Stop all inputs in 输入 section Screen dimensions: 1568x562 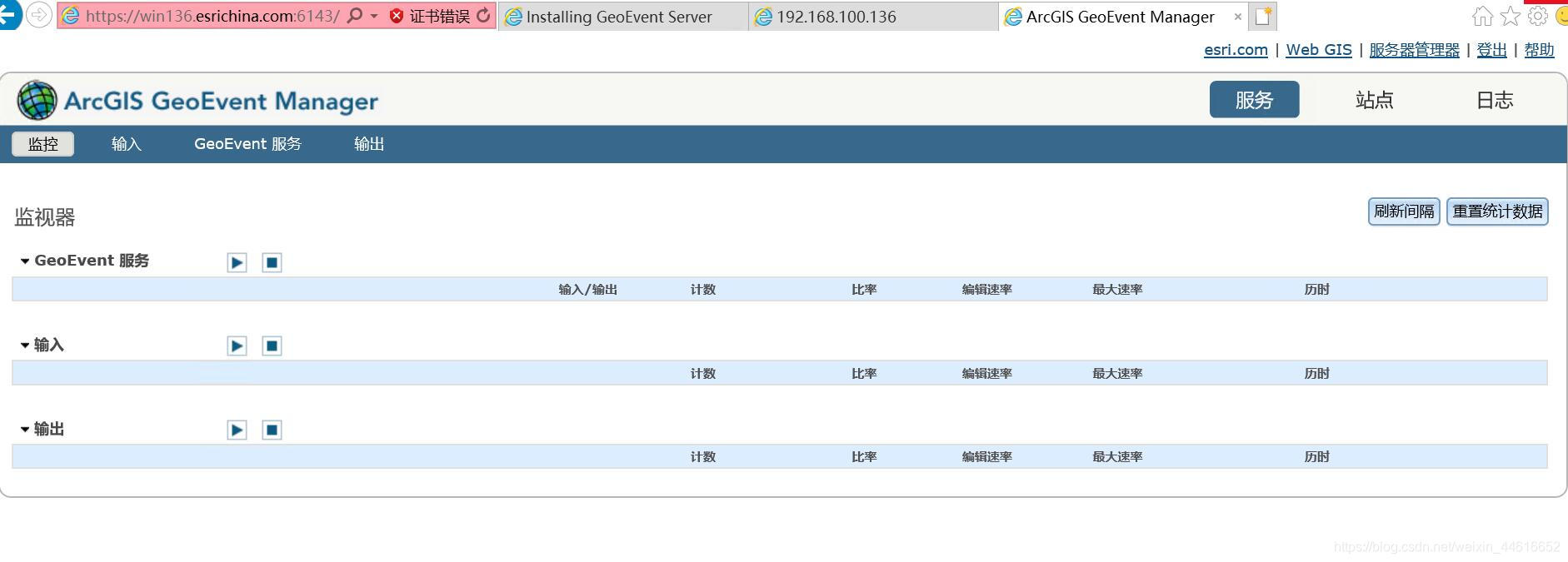coord(272,346)
